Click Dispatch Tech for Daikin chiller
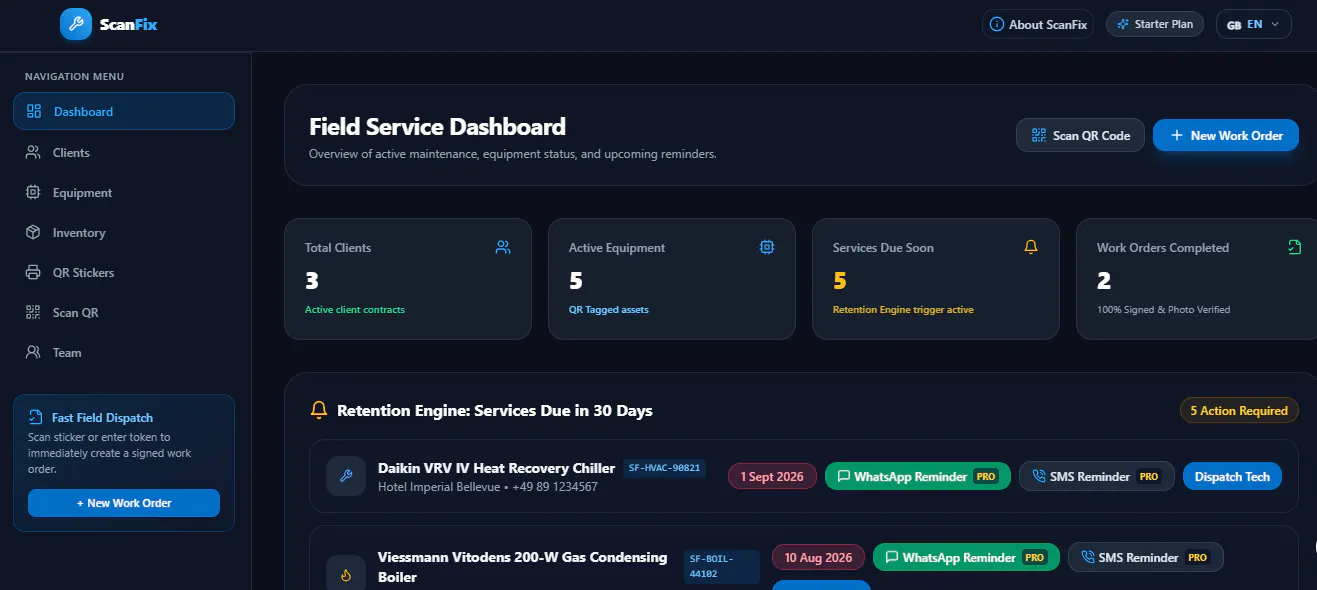This screenshot has height=590, width=1317. click(x=1232, y=476)
